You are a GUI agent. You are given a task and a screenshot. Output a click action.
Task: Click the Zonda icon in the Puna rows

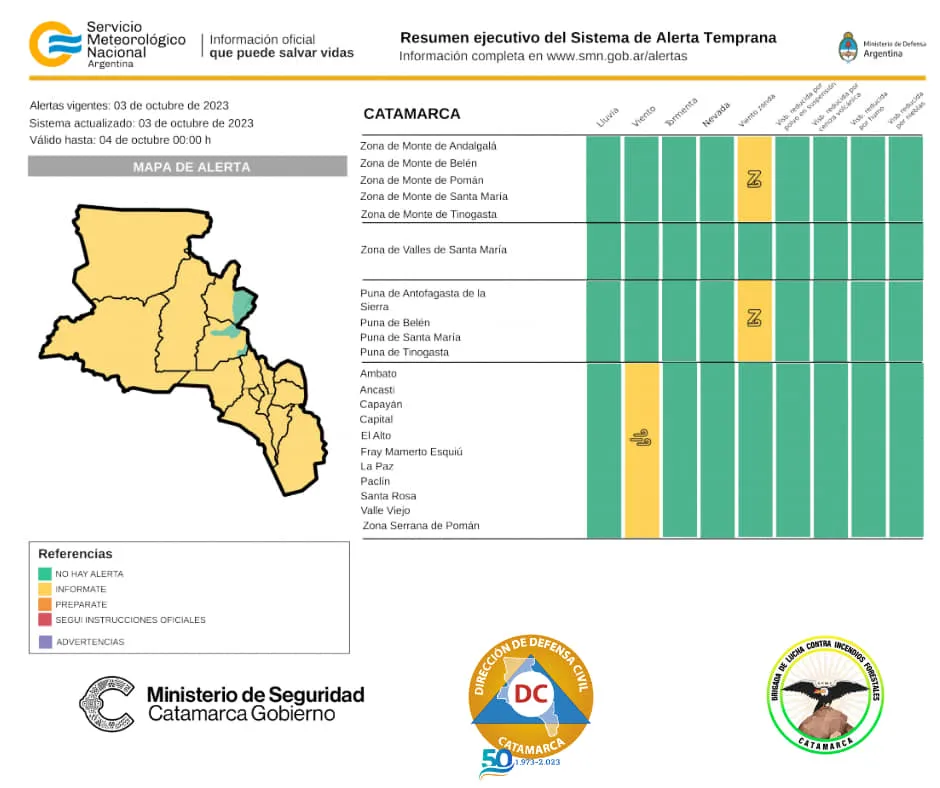[x=754, y=317]
